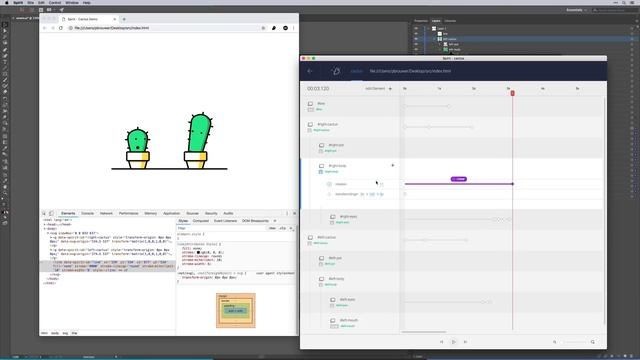Open the Help menu in menu bar
The width and height of the screenshot is (640, 360).
point(87,2)
